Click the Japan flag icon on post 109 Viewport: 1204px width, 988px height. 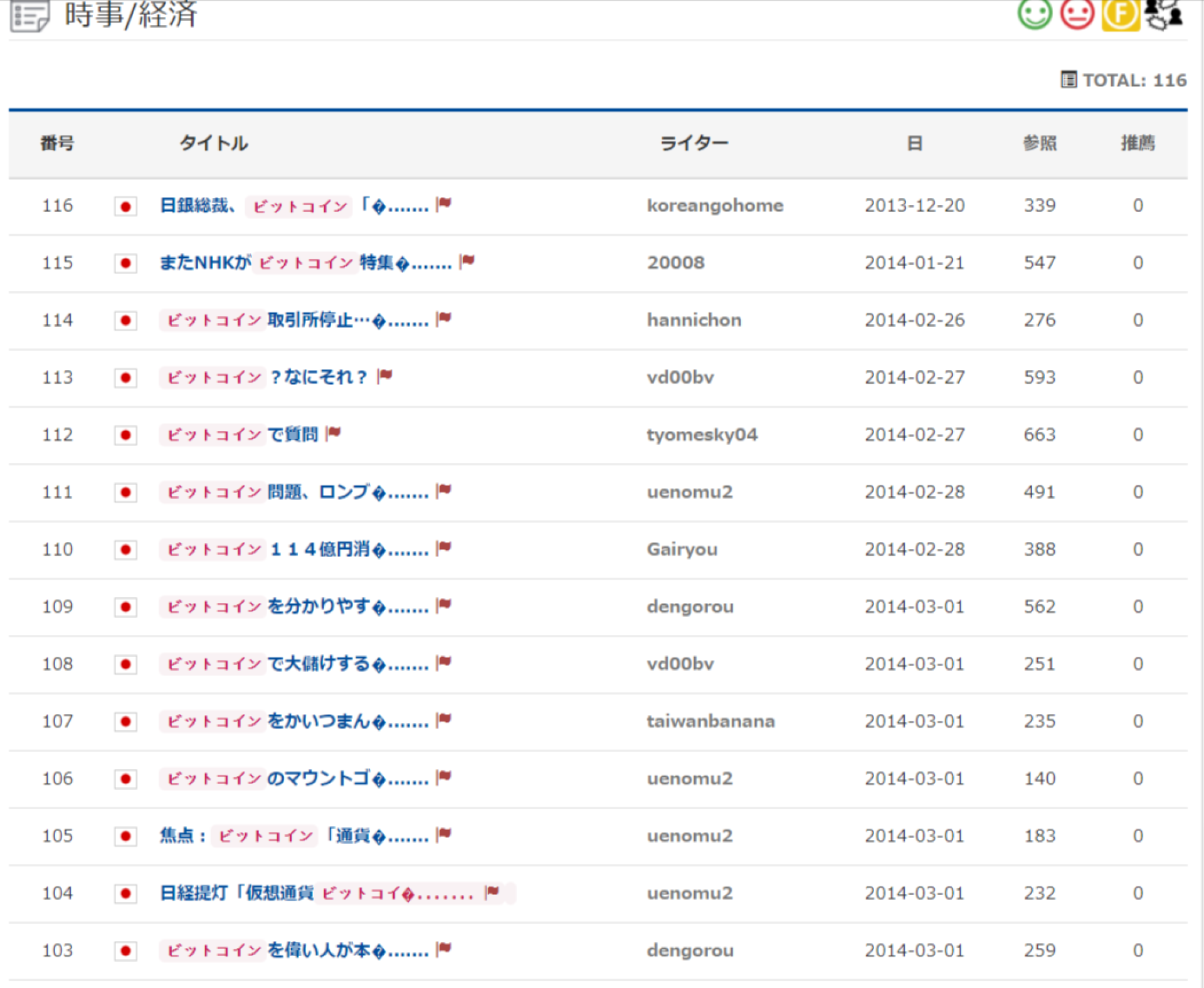(x=125, y=607)
